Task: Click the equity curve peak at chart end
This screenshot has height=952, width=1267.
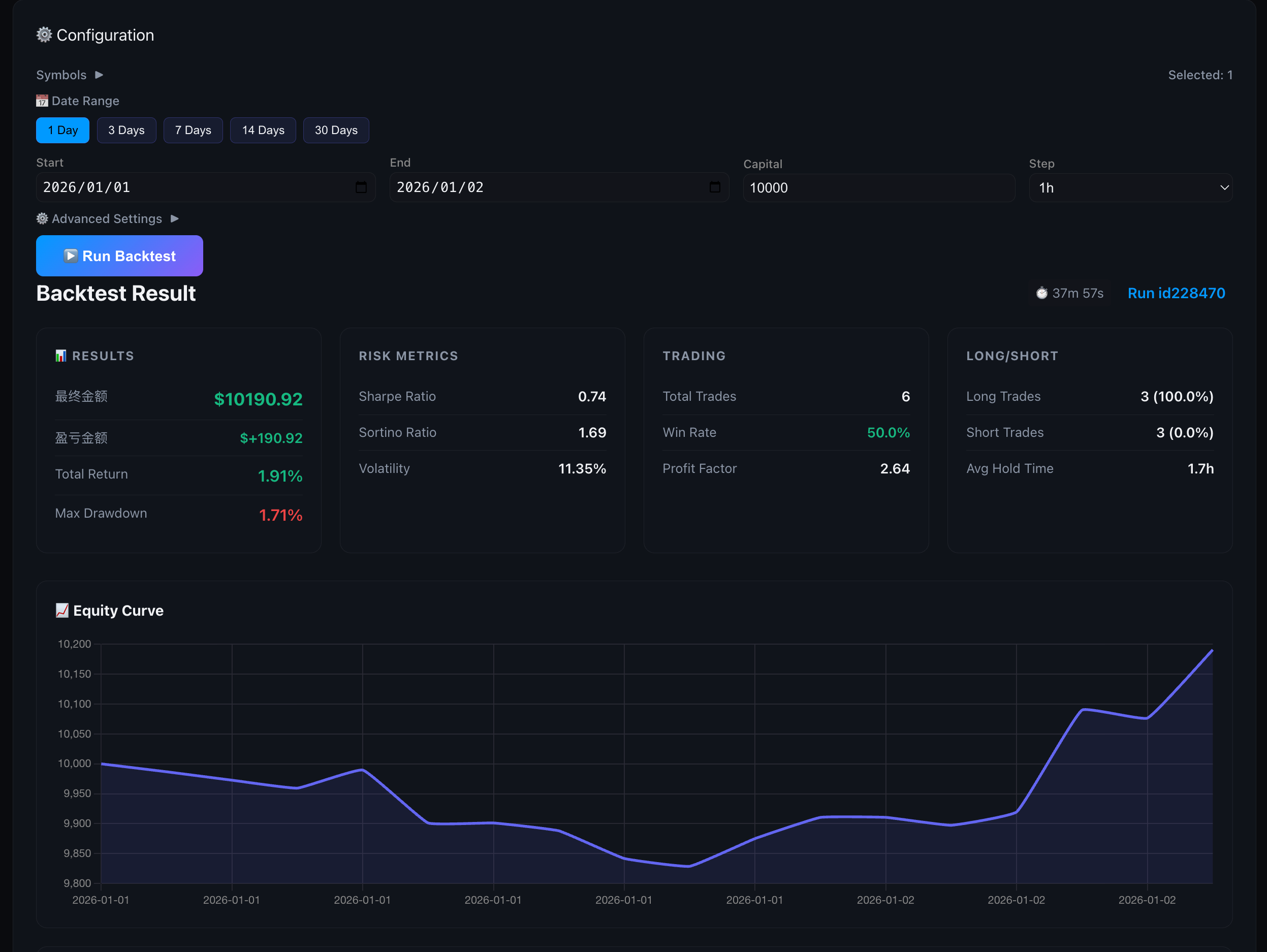Action: point(1212,651)
